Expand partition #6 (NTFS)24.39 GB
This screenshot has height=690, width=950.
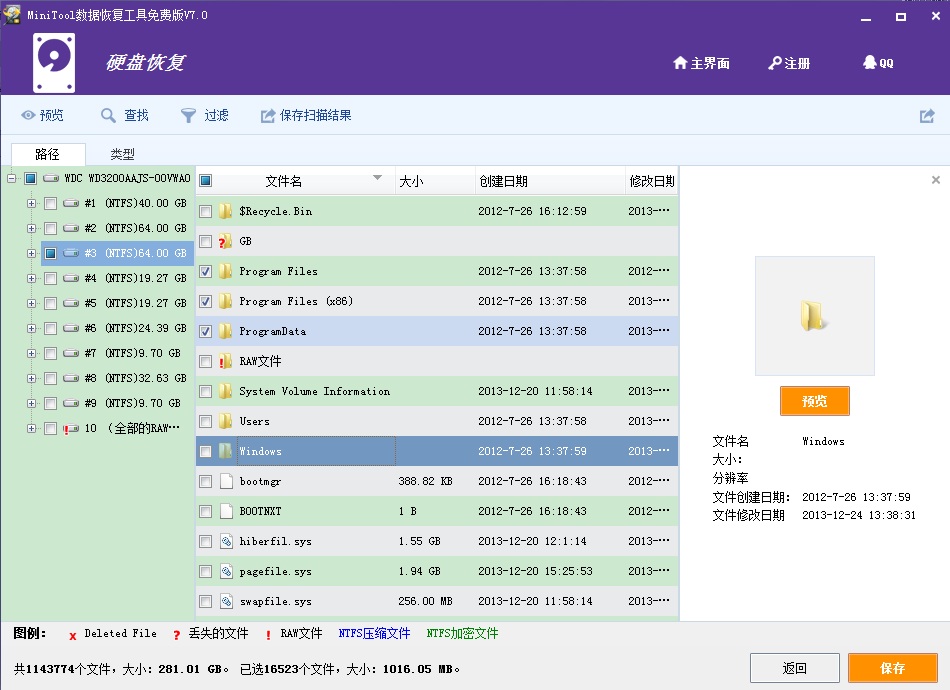click(31, 328)
